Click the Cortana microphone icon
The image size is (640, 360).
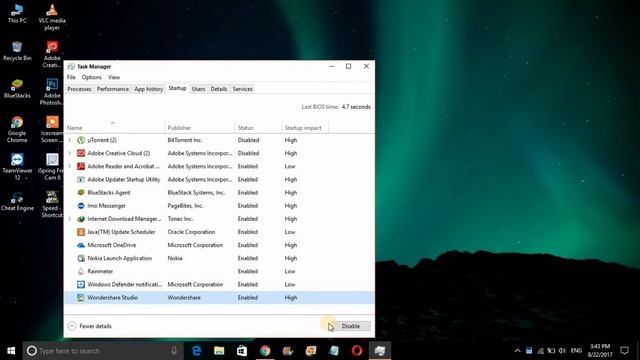174,351
